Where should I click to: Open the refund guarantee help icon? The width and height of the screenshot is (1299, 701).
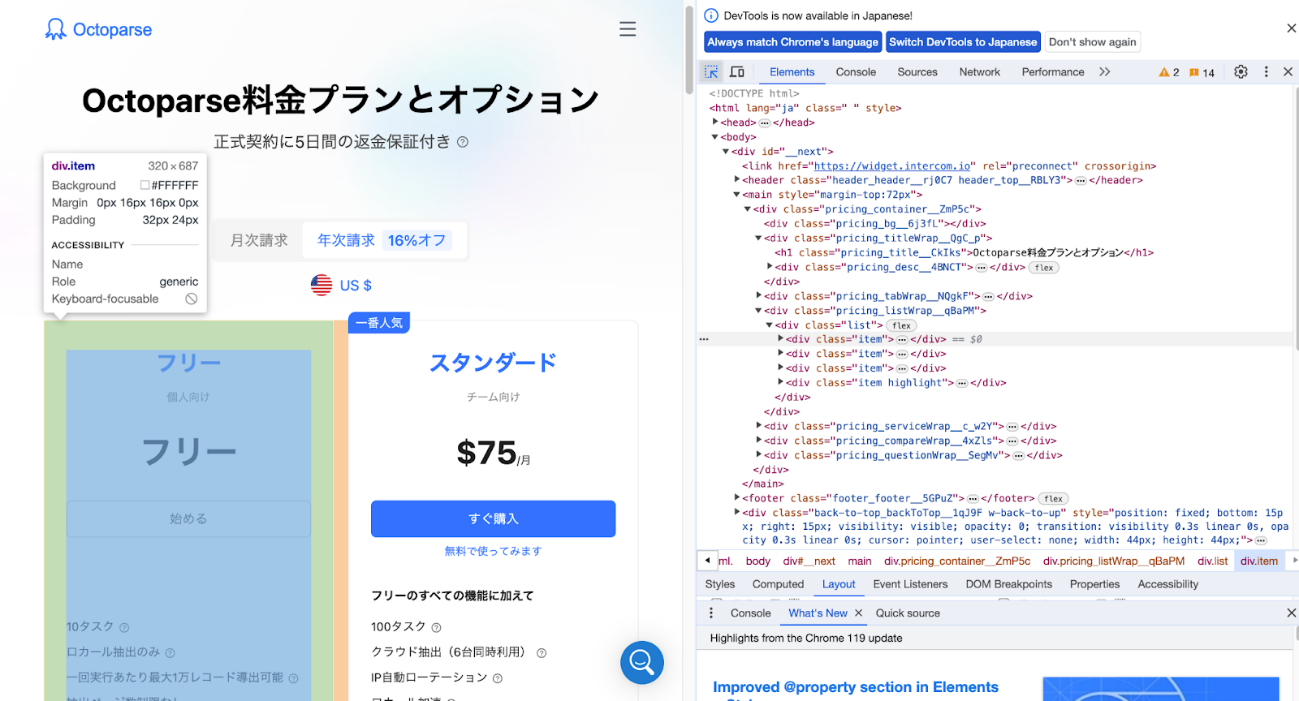(463, 142)
